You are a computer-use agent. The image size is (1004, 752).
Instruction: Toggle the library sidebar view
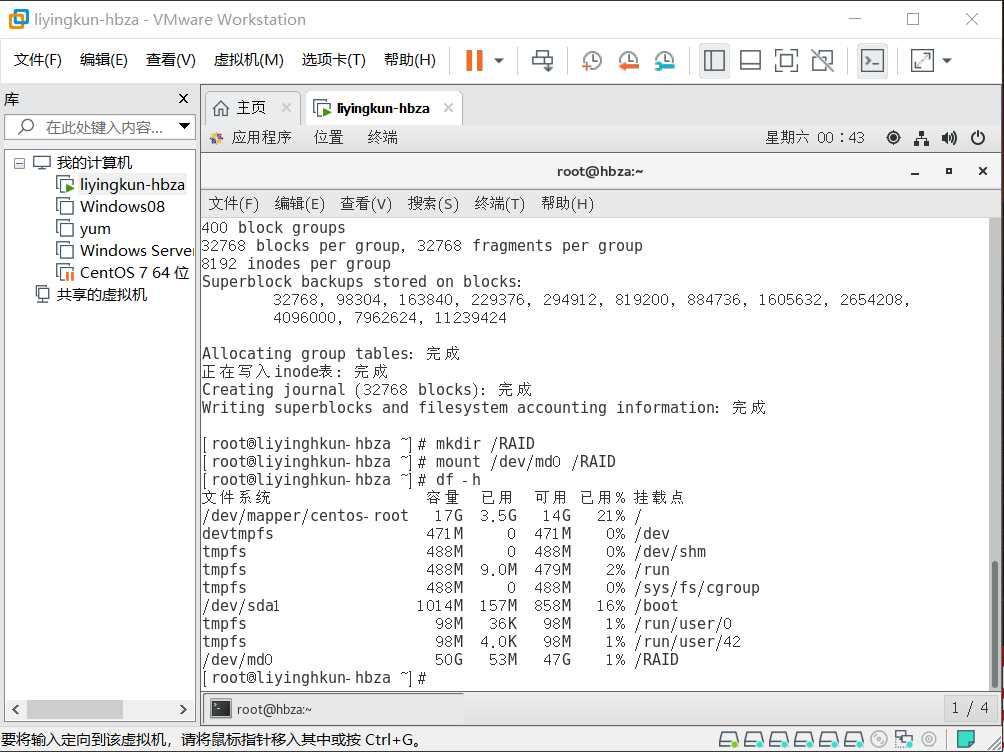pos(714,61)
